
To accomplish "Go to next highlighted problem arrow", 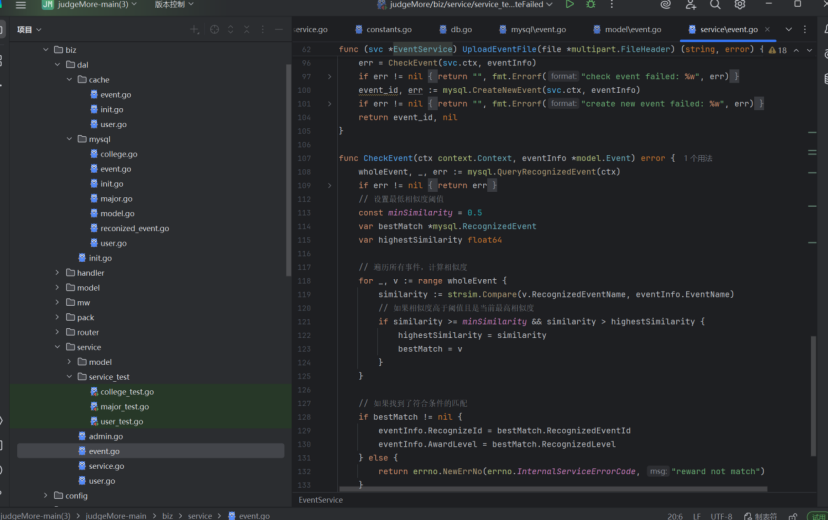I will coord(810,50).
